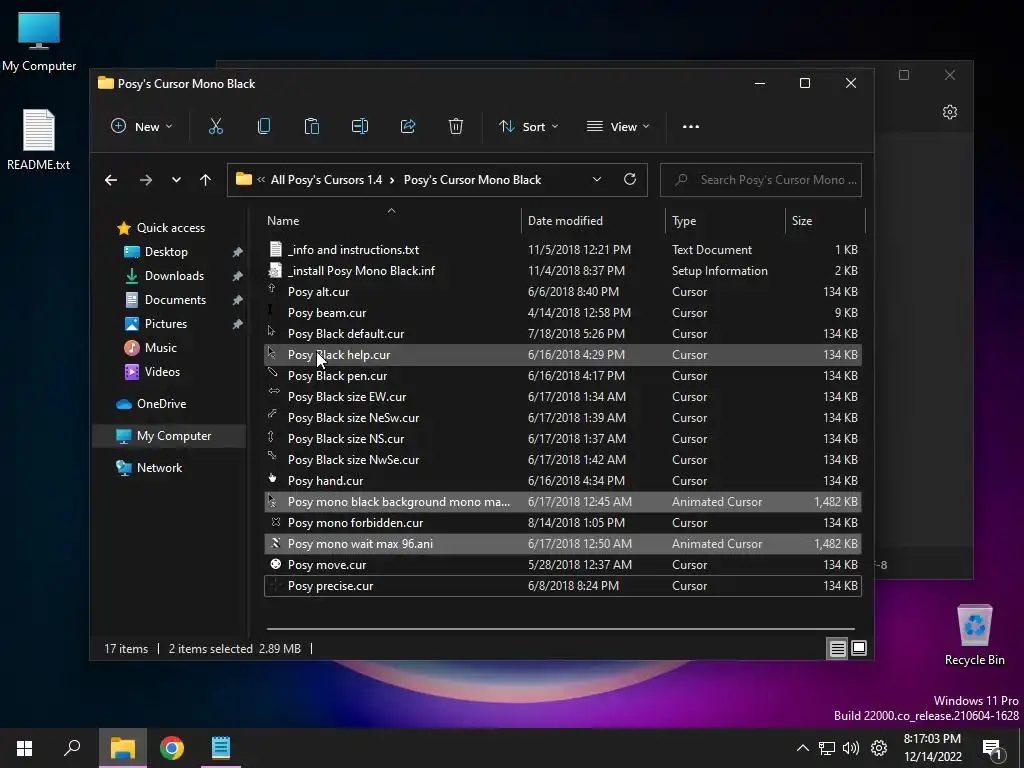Select the README.txt desktop file
Viewport: 1024px width, 768px height.
pos(39,140)
